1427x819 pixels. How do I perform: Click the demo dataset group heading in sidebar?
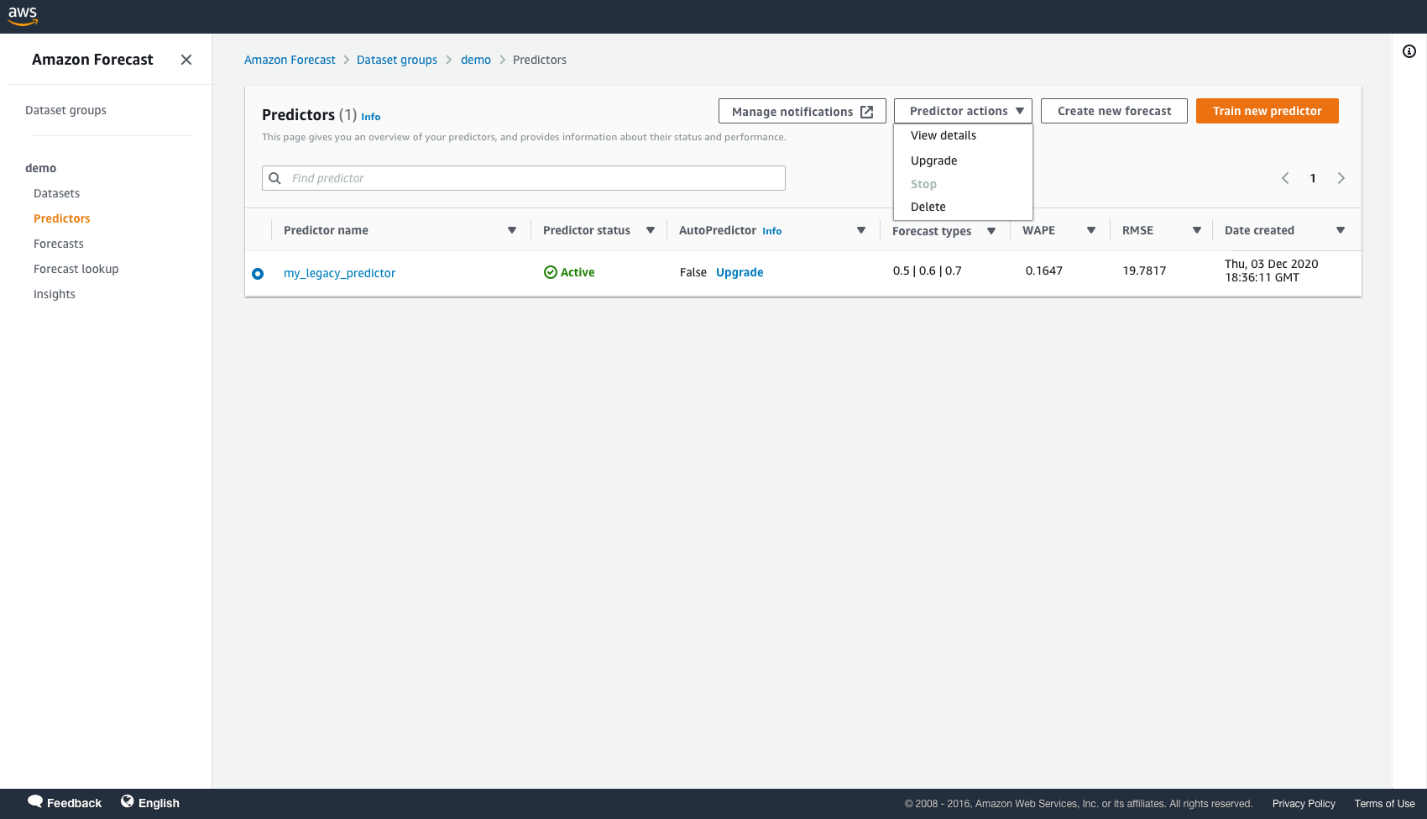point(41,168)
